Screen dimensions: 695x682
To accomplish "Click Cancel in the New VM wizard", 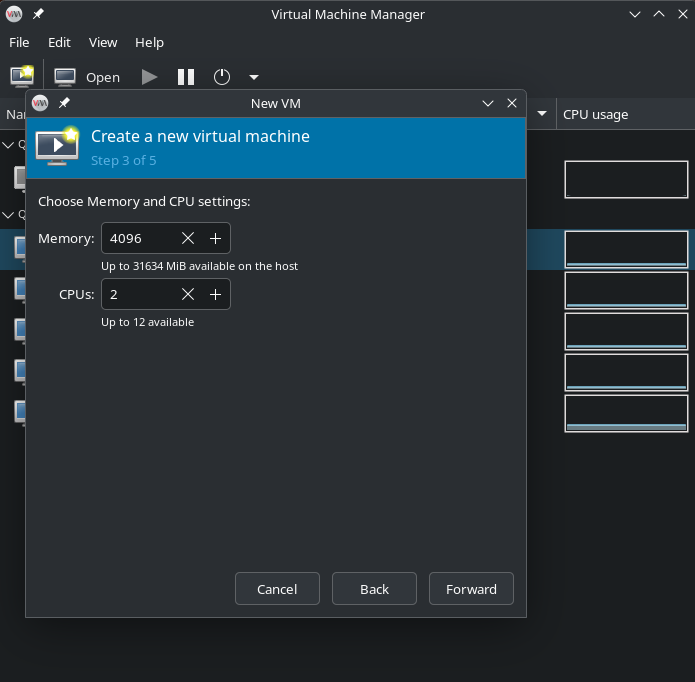I will 277,589.
